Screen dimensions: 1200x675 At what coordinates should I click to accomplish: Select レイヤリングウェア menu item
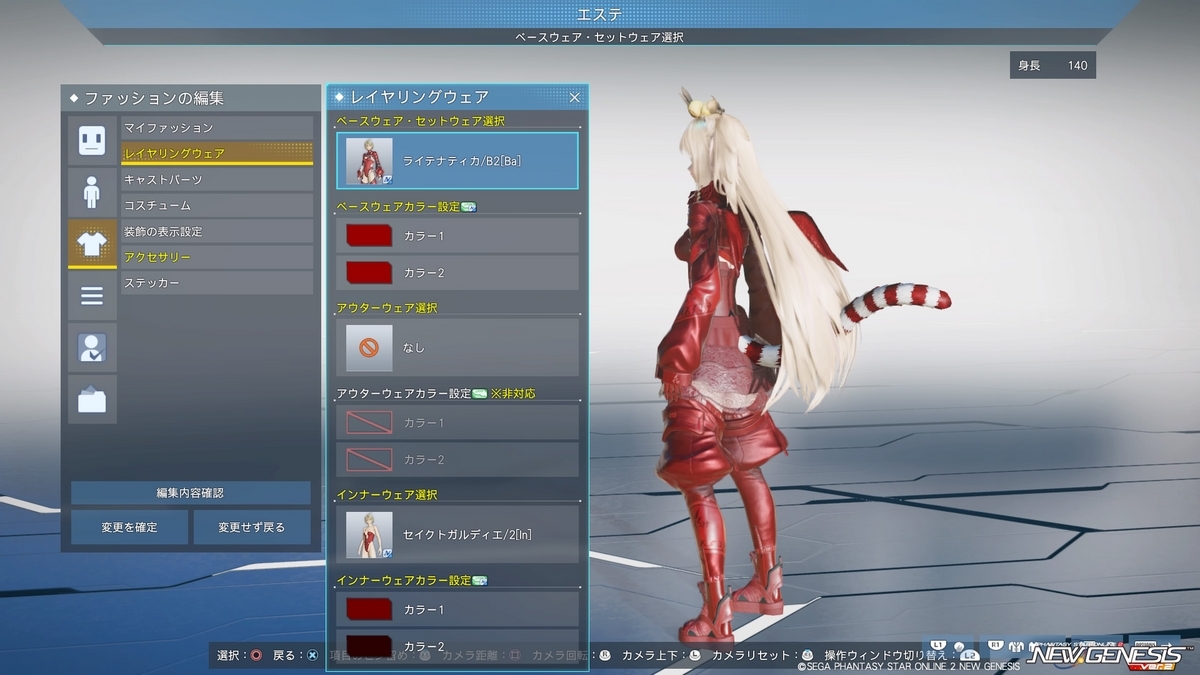217,154
